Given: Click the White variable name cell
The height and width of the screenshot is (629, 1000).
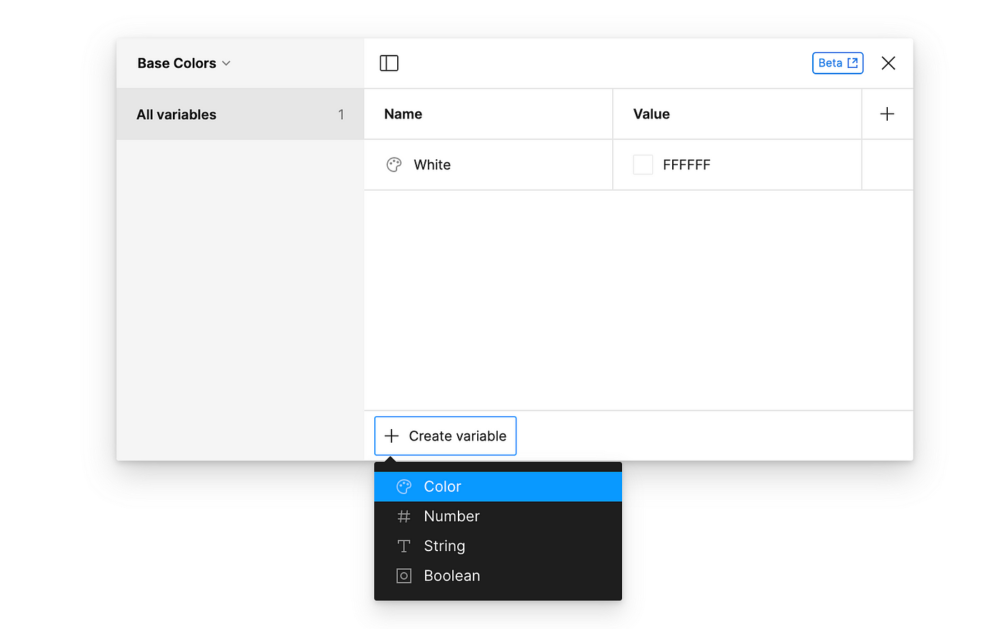Looking at the screenshot, I should pos(432,165).
